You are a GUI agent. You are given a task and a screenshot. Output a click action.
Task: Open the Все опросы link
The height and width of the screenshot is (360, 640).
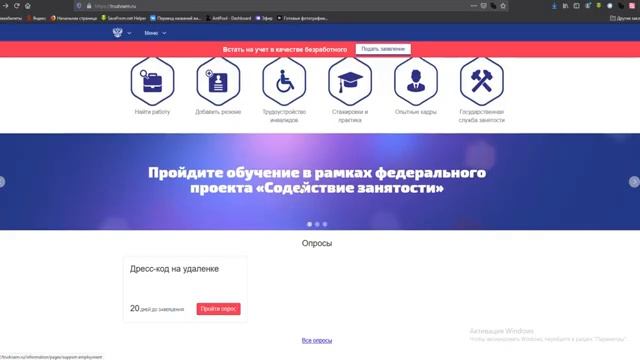[317, 340]
